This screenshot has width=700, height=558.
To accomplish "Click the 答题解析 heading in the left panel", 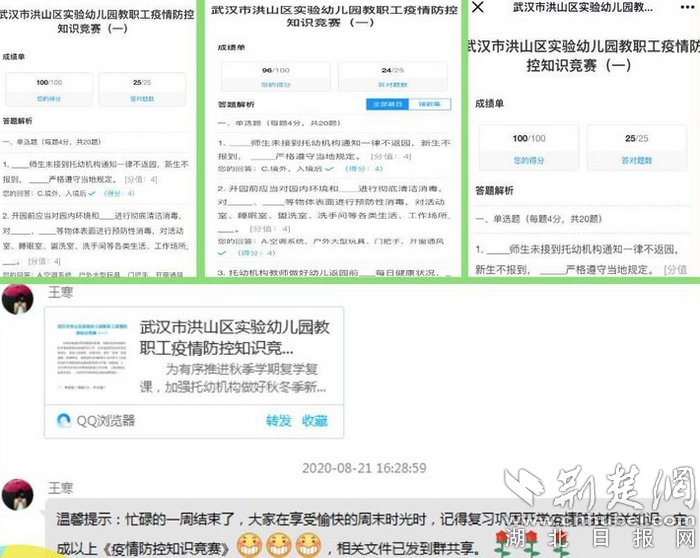I will 17,121.
